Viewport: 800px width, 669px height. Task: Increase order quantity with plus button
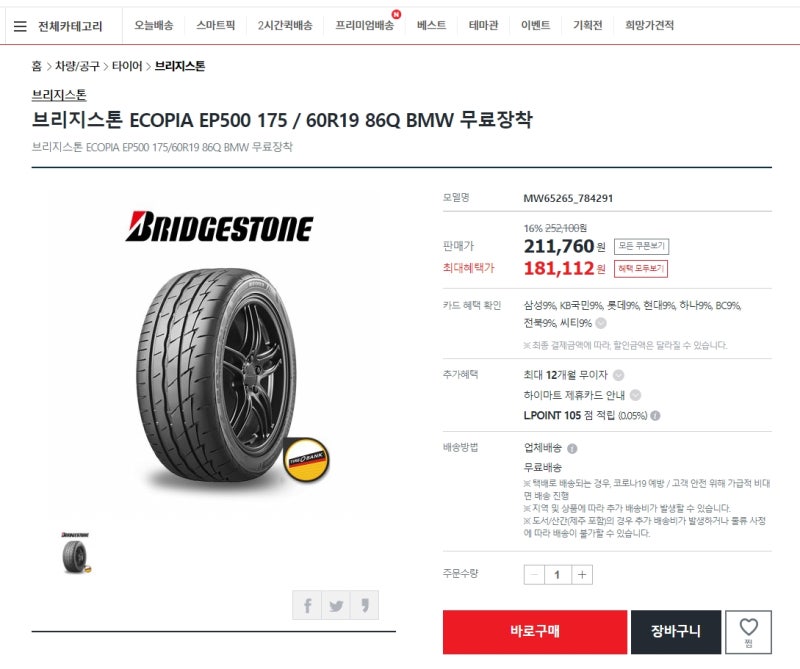point(582,575)
